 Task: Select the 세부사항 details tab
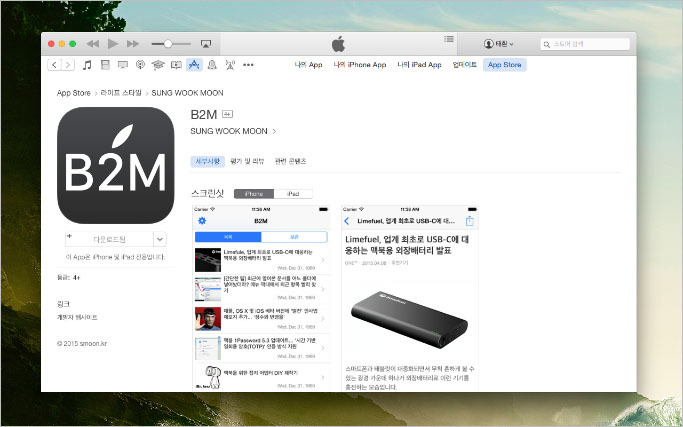tap(208, 162)
